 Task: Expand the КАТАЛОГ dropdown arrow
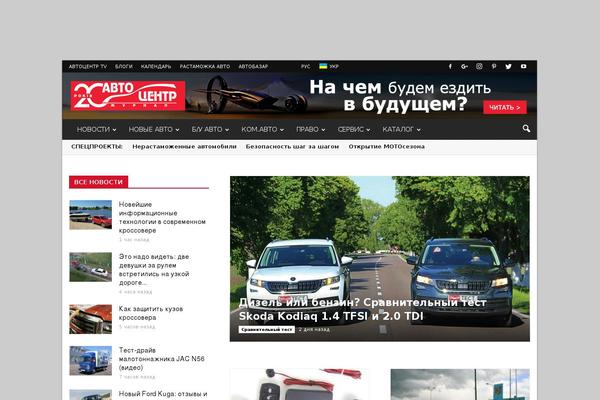coord(419,130)
